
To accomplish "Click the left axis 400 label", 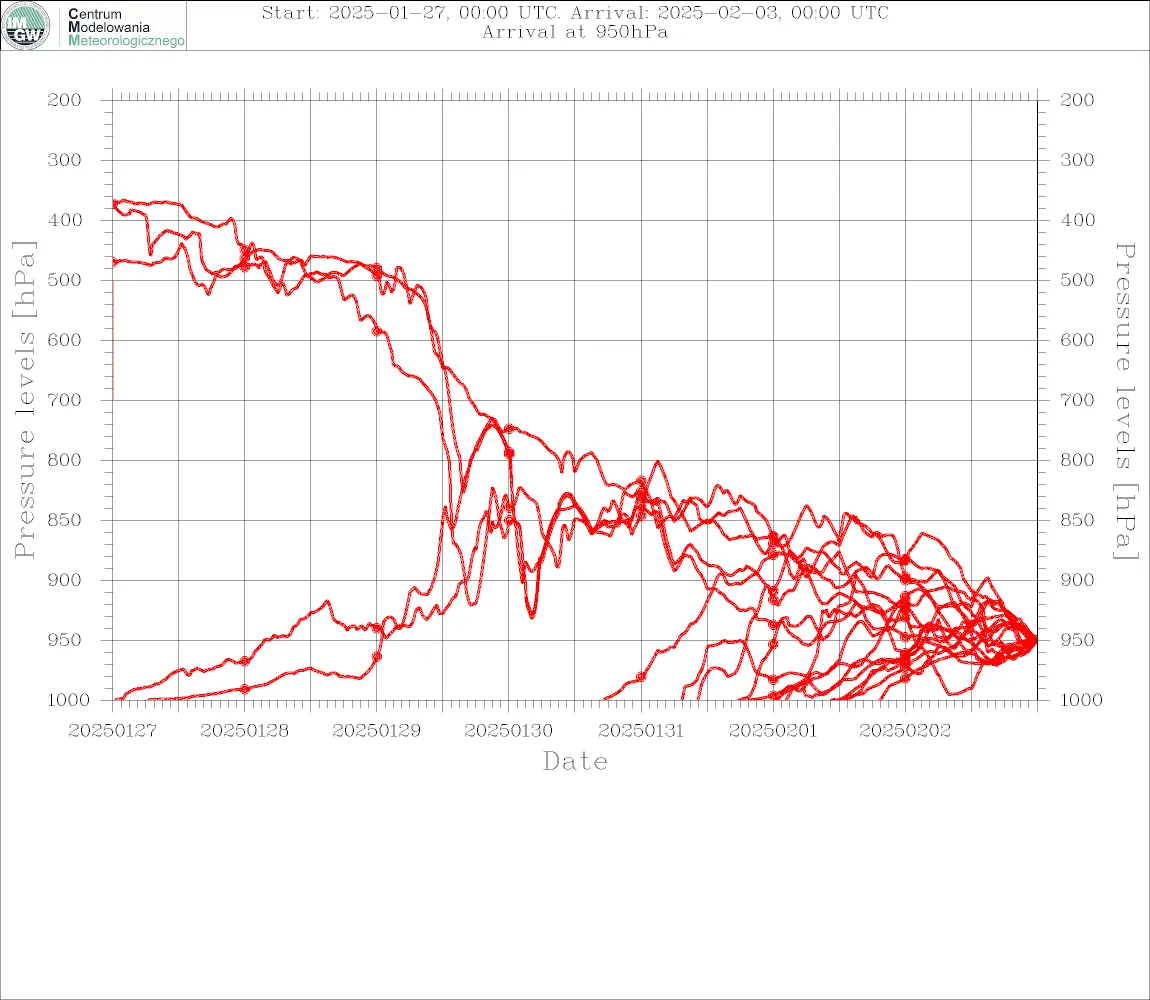I will pyautogui.click(x=65, y=220).
